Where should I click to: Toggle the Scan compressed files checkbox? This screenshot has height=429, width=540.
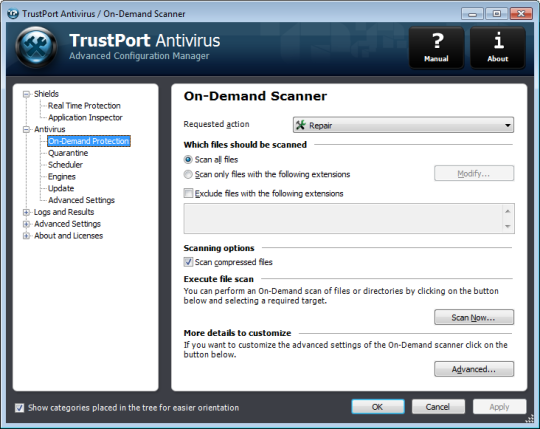click(188, 262)
